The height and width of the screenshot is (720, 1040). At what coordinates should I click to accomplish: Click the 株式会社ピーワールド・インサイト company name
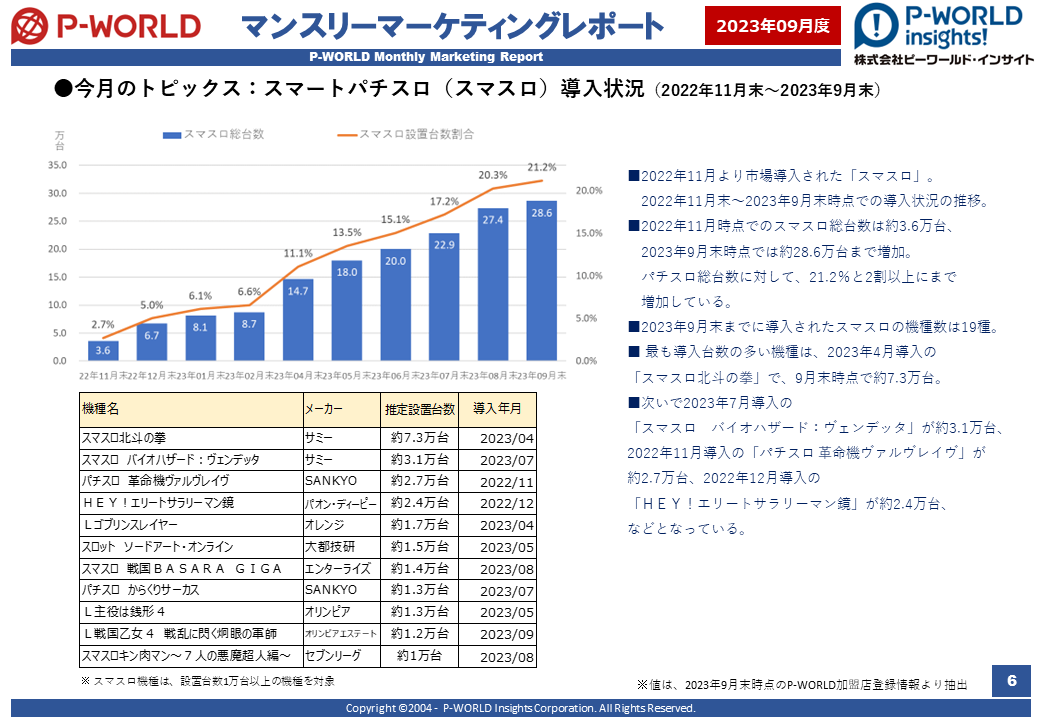[944, 60]
